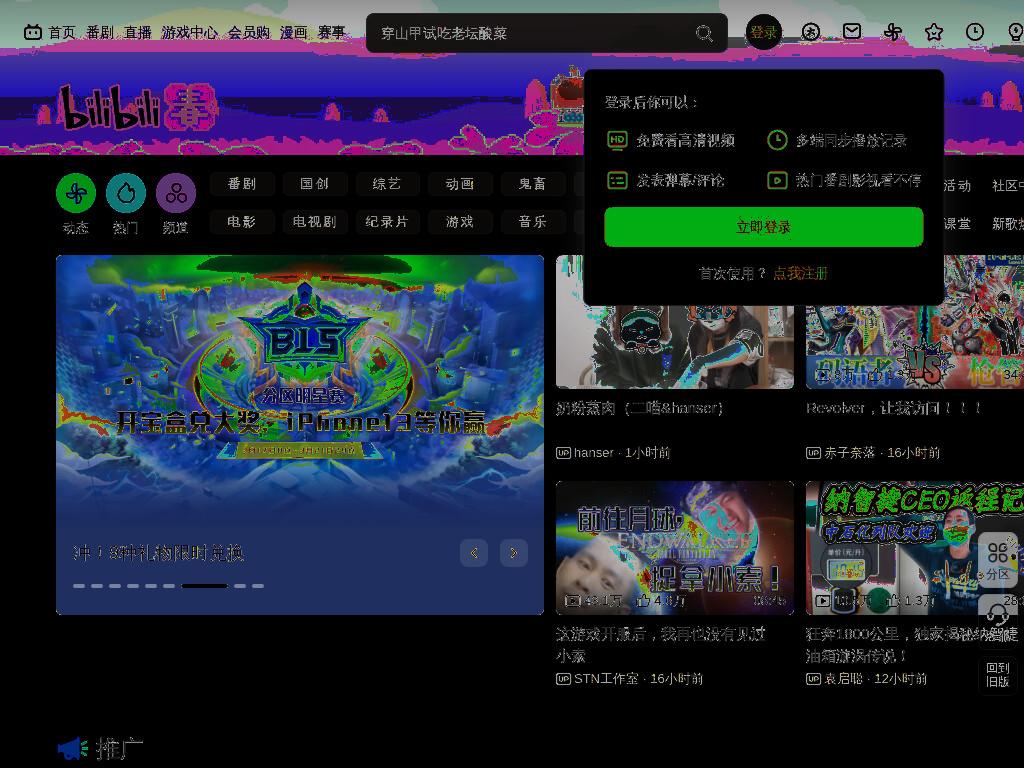This screenshot has width=1024, height=768.
Task: Open carousel caption 冲！8种礼物限时兑换
Action: (x=159, y=554)
